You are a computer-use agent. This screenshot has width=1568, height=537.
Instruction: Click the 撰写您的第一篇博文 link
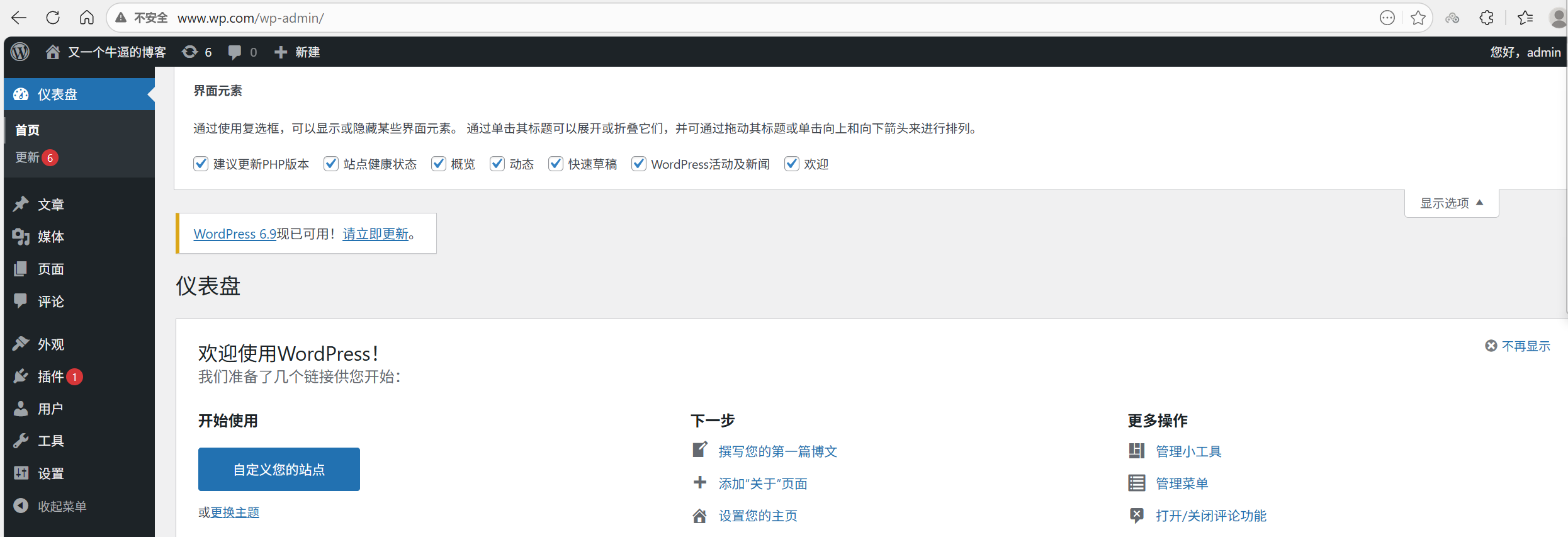tap(778, 451)
